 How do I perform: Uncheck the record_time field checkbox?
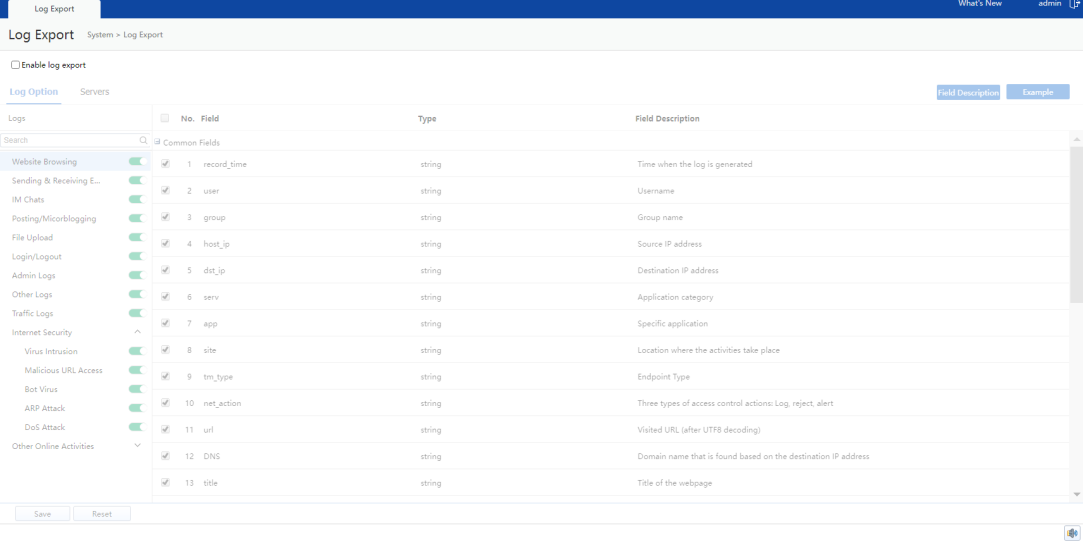(165, 164)
